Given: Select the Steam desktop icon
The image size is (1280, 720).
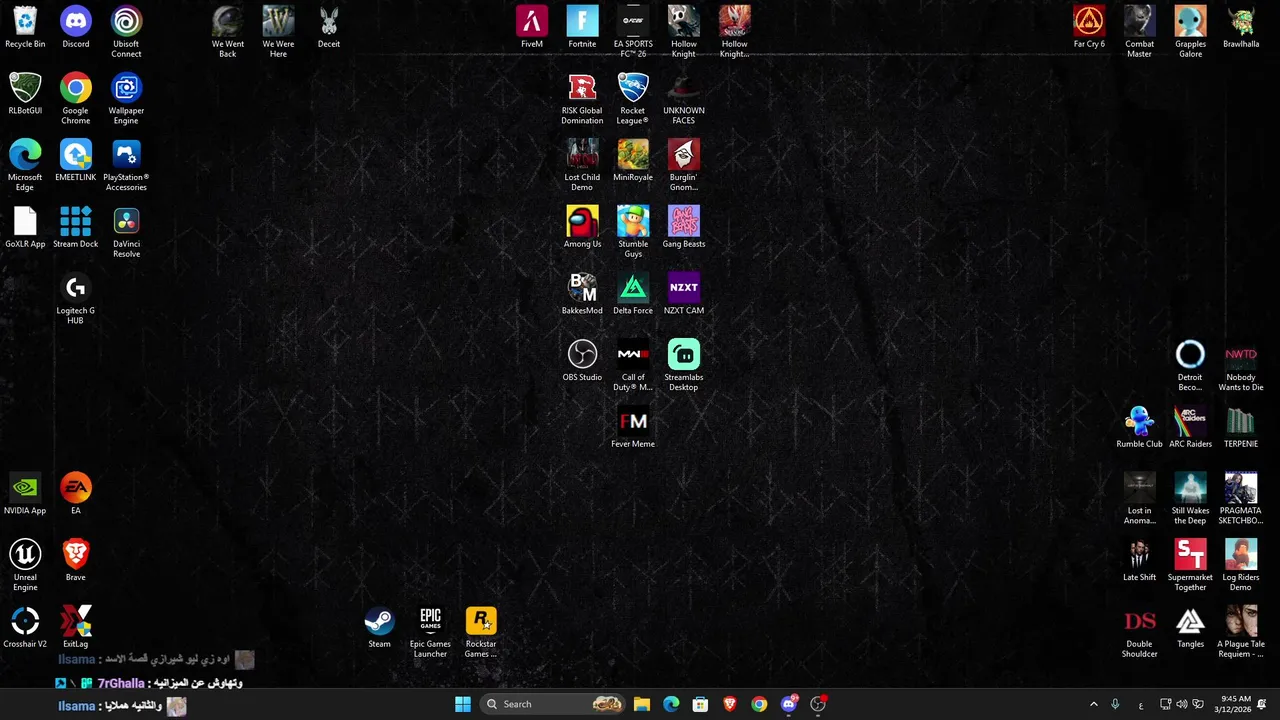Looking at the screenshot, I should (379, 628).
